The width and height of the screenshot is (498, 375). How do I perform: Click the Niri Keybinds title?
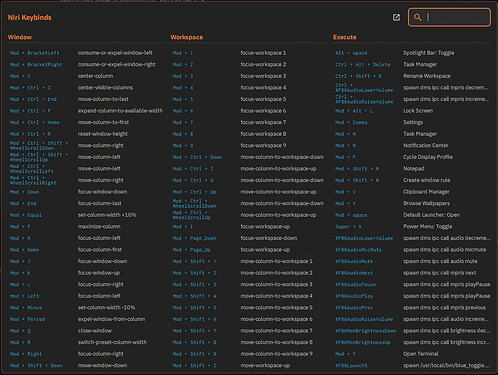point(30,17)
